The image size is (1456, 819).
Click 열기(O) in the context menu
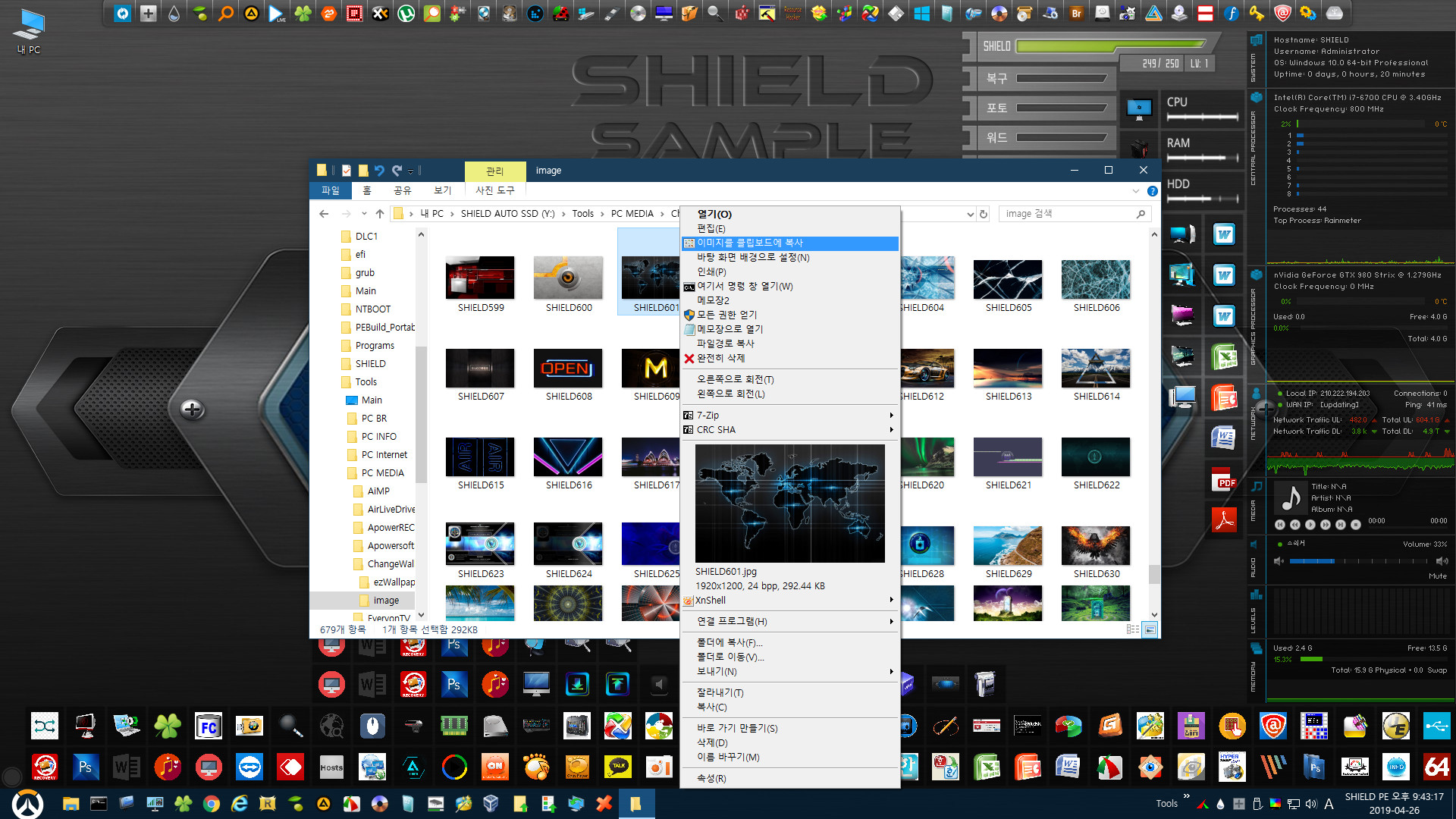point(789,215)
